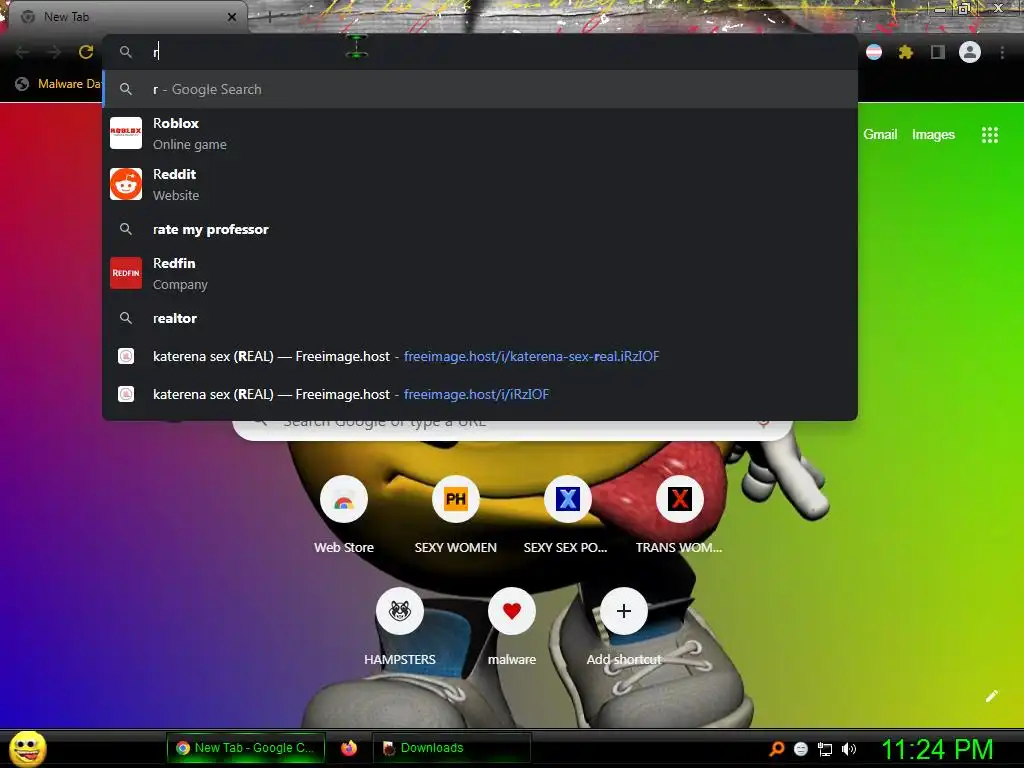
Task: Go back with the back arrow
Action: point(22,52)
